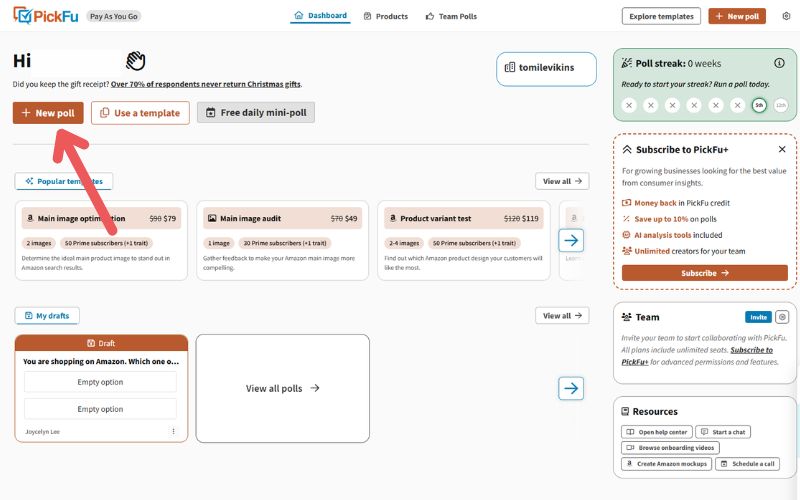The image size is (800, 500).
Task: Open the Amazon shopping draft poll card
Action: point(102,388)
